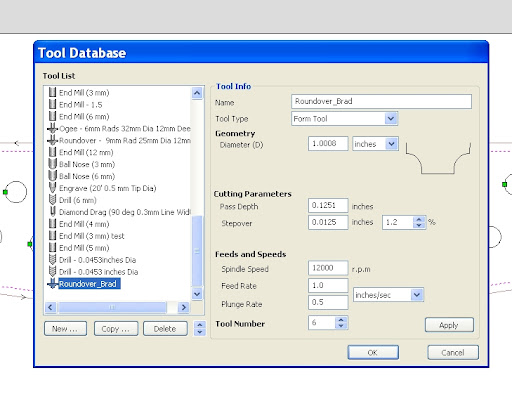Click the Ball Nose (6 mm) tool icon
This screenshot has height=399, width=512.
click(52, 176)
